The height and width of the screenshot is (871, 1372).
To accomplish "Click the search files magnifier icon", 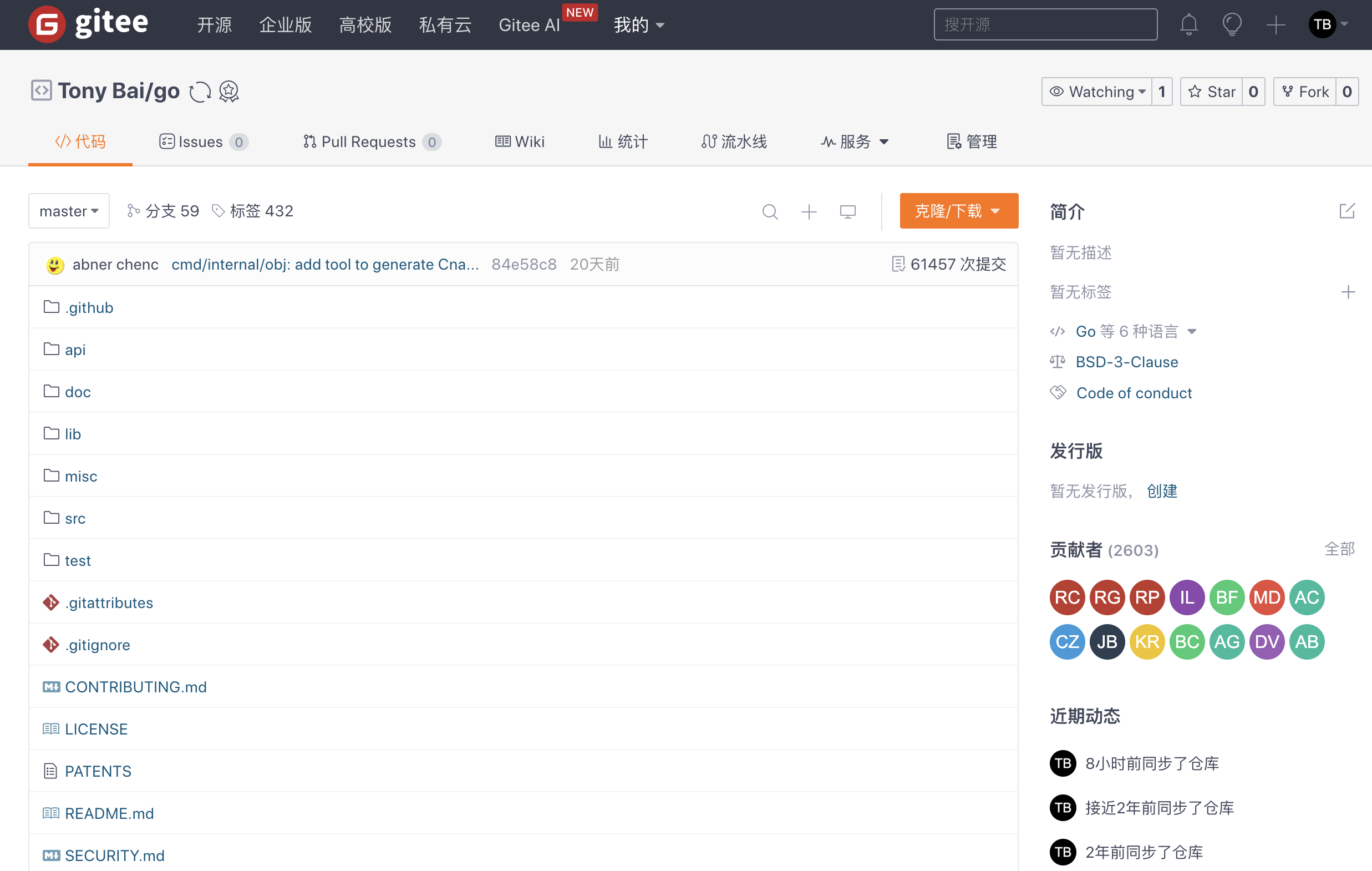I will click(x=770, y=211).
